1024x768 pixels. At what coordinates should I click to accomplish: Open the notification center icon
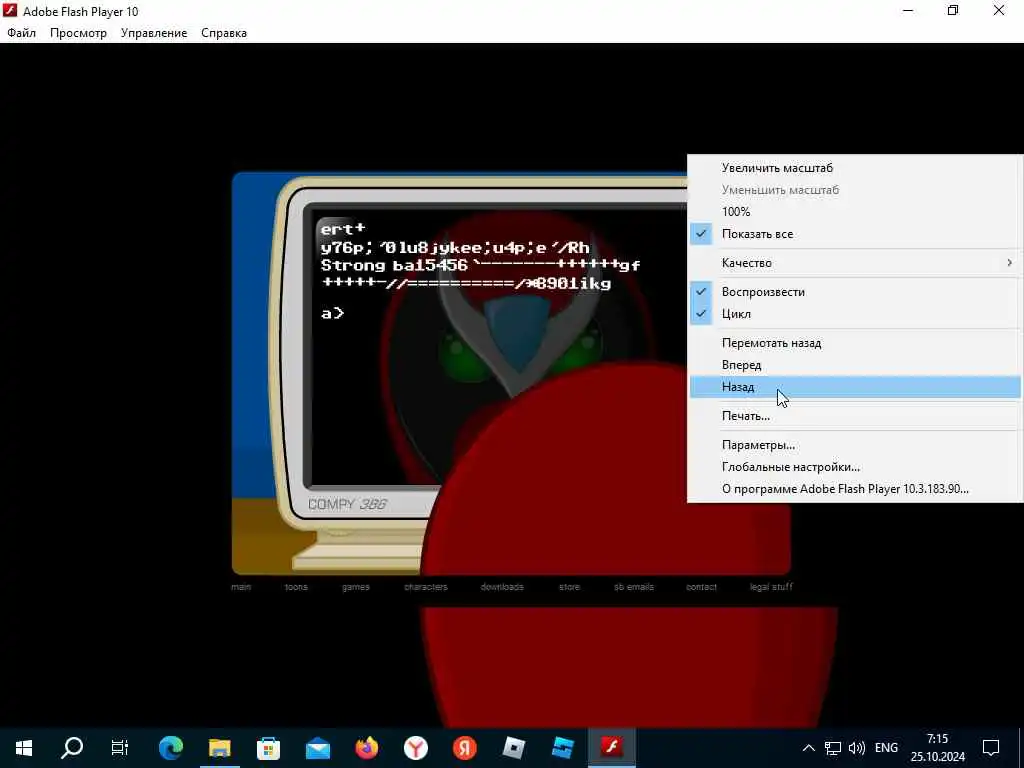[991, 748]
